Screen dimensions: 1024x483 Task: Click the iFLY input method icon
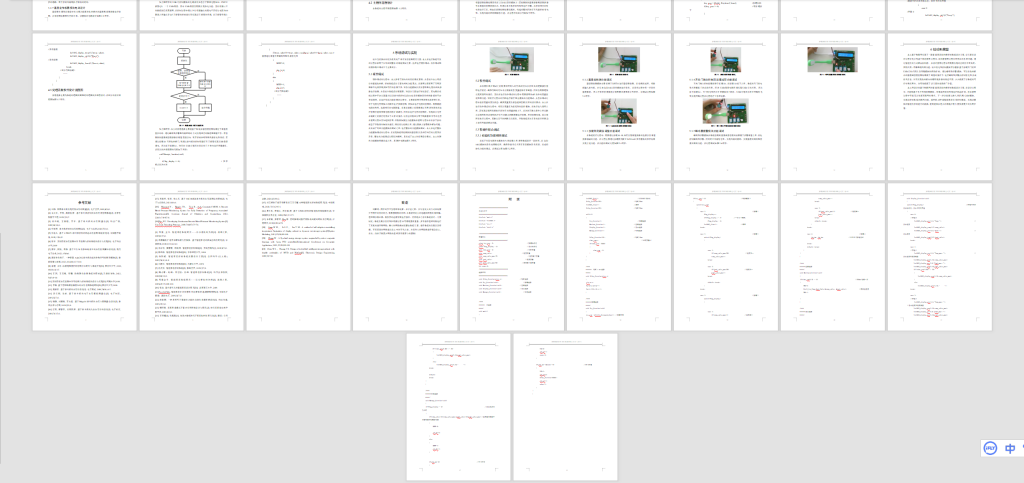coord(988,449)
